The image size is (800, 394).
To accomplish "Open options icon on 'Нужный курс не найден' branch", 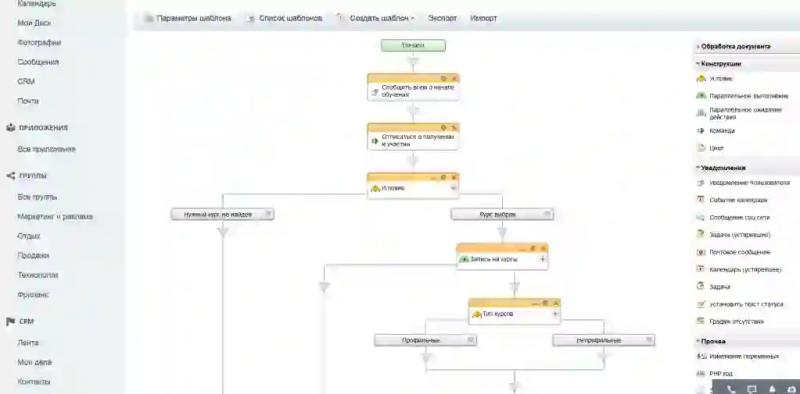I will click(x=268, y=214).
